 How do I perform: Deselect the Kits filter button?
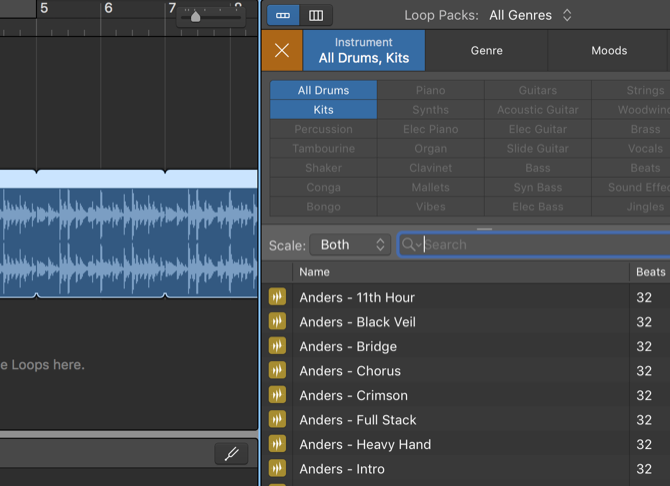[x=323, y=110]
